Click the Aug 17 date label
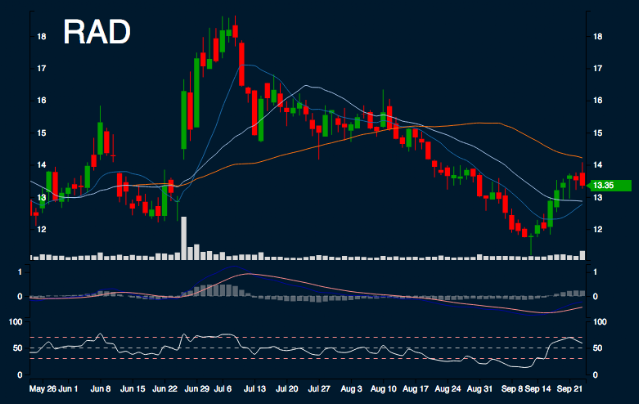The image size is (639, 404). click(415, 389)
